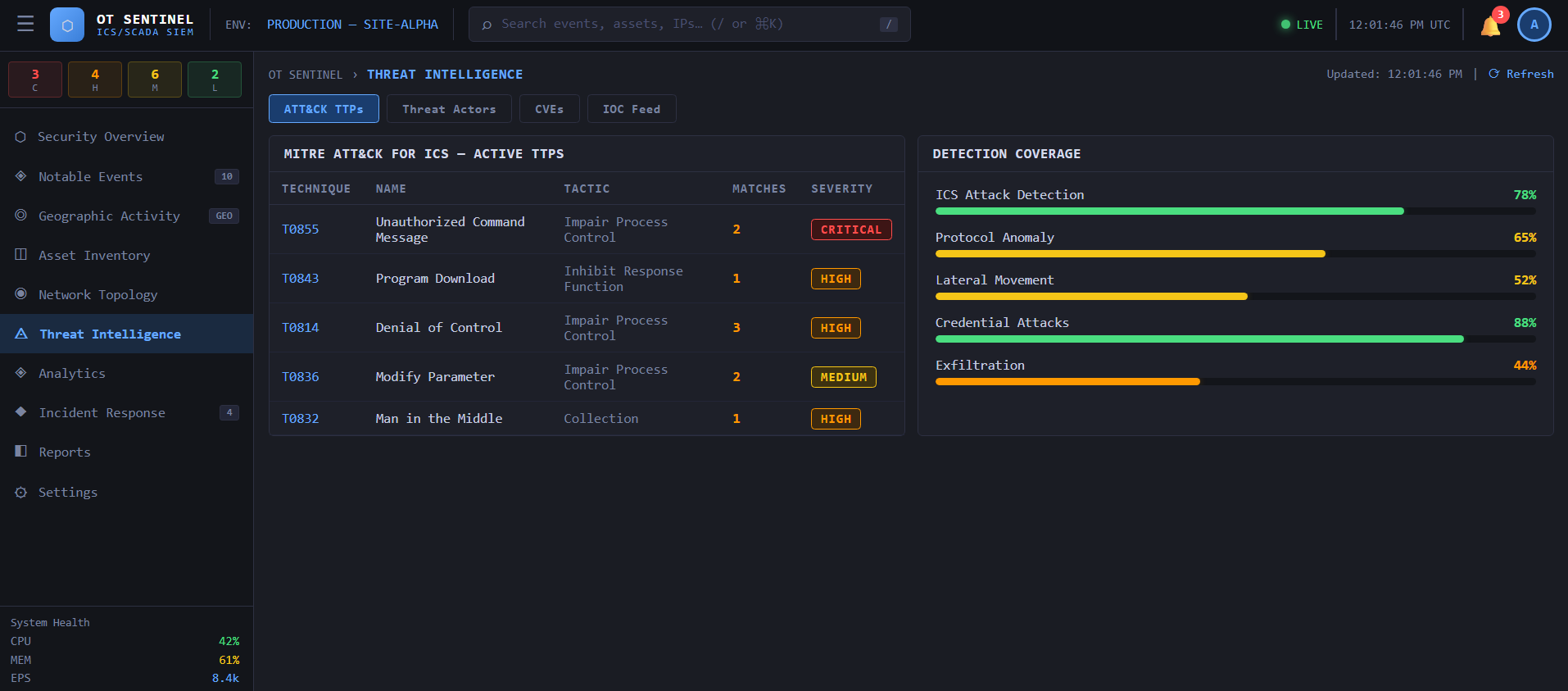Click the Security Overview shield icon
The height and width of the screenshot is (691, 1568).
point(21,137)
